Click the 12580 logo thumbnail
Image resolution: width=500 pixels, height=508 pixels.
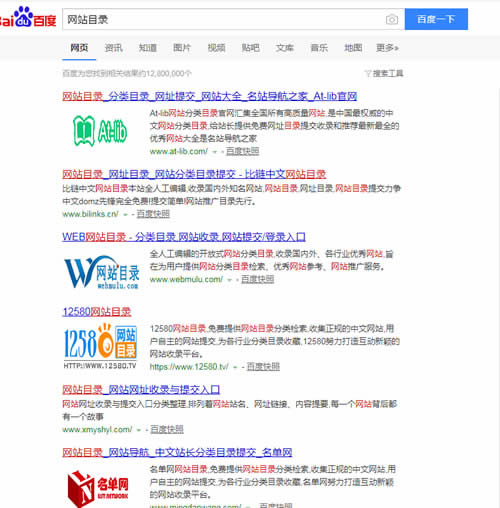(x=100, y=346)
